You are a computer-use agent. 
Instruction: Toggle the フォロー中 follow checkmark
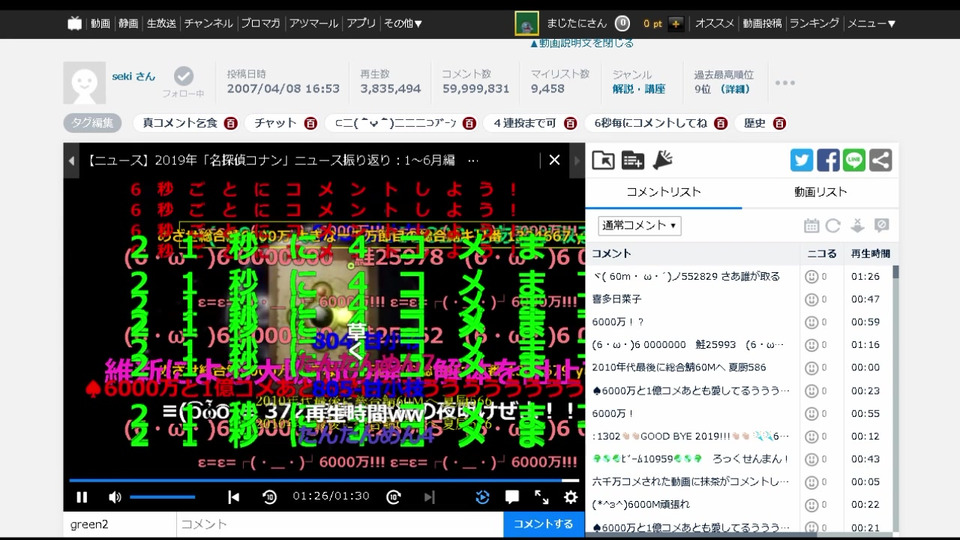(x=184, y=76)
